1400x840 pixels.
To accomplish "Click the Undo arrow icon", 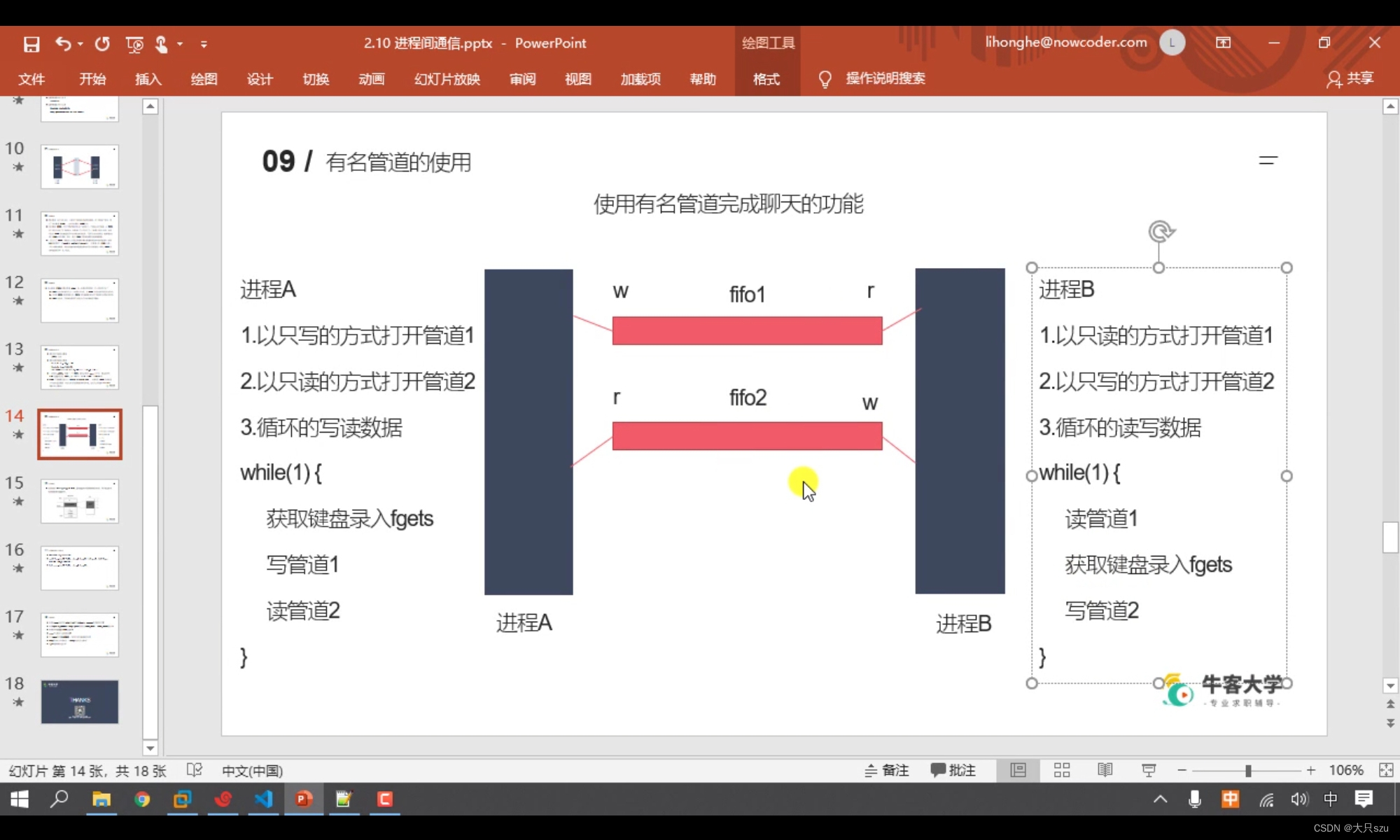I will tap(63, 44).
